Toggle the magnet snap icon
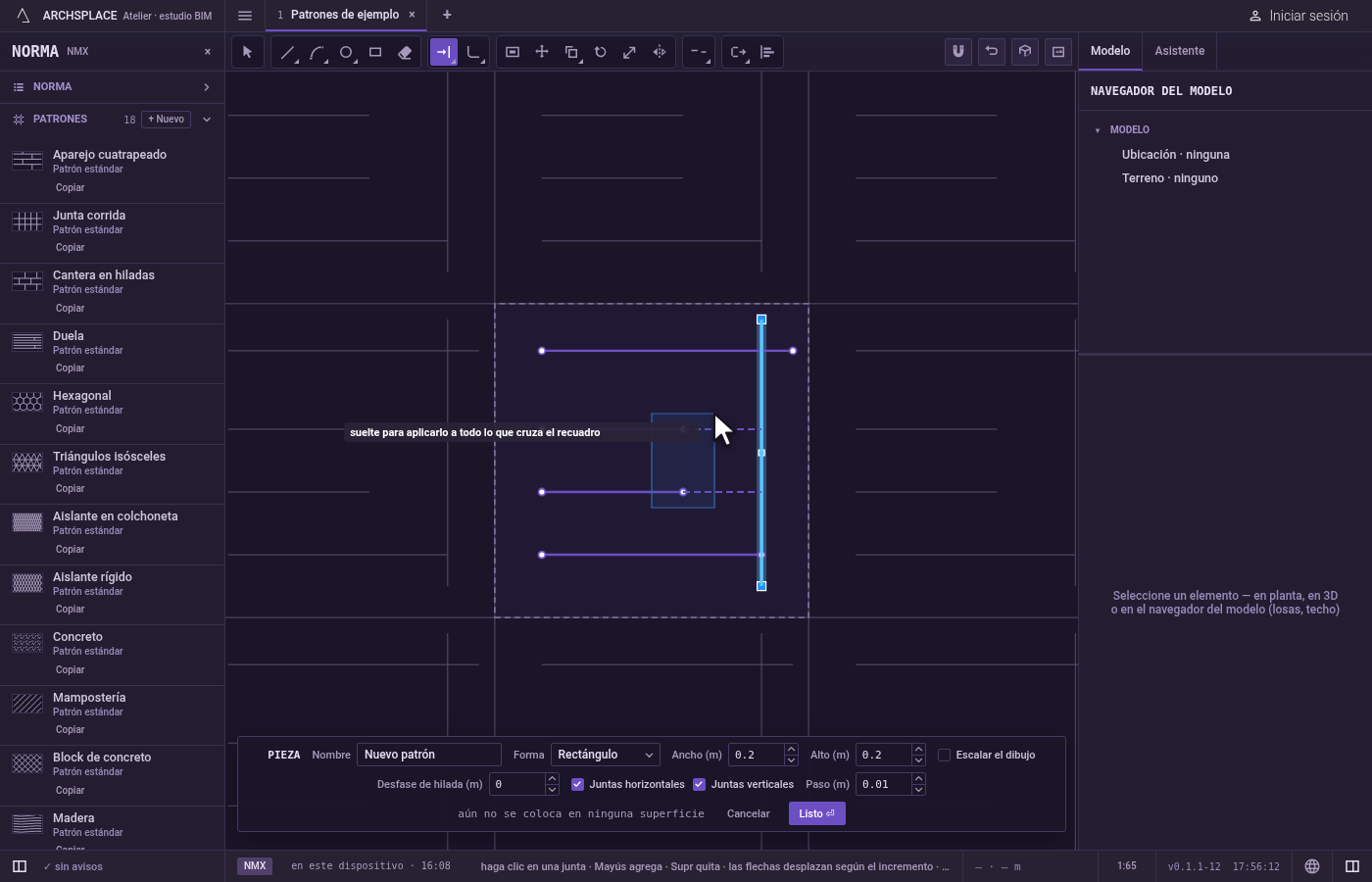The image size is (1372, 882). coord(958,52)
